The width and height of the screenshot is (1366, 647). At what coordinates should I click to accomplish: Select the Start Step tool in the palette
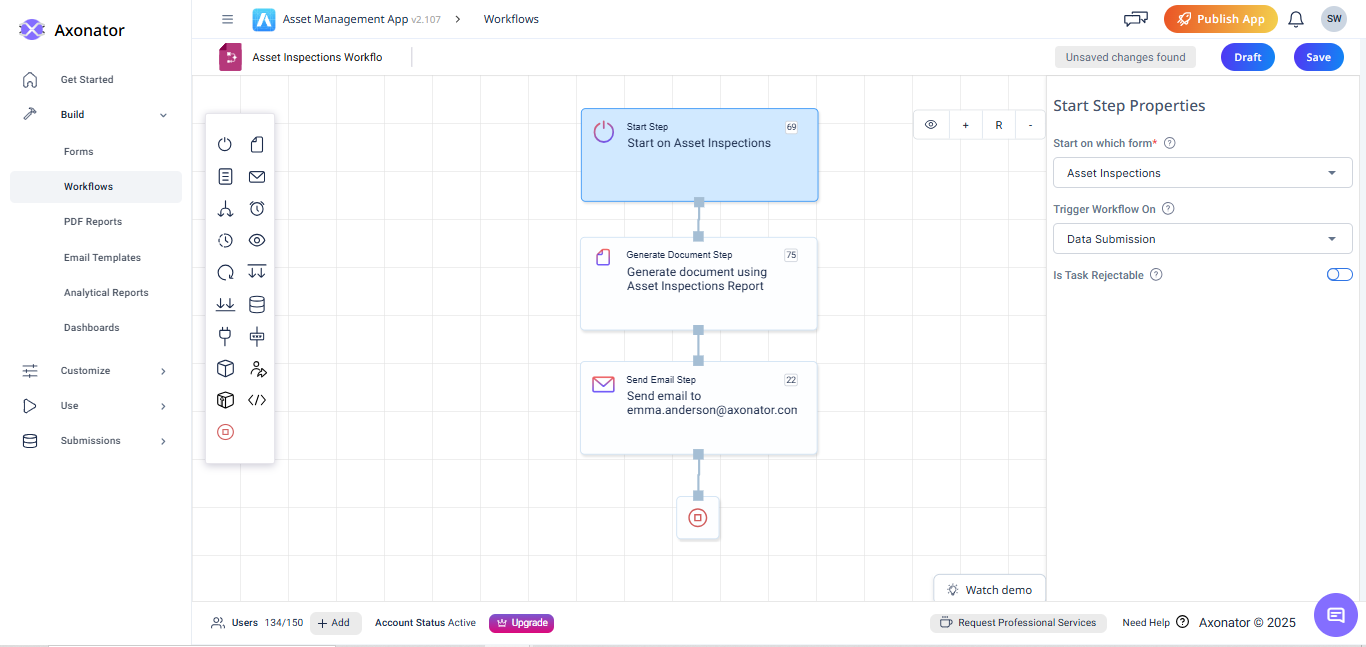coord(225,144)
